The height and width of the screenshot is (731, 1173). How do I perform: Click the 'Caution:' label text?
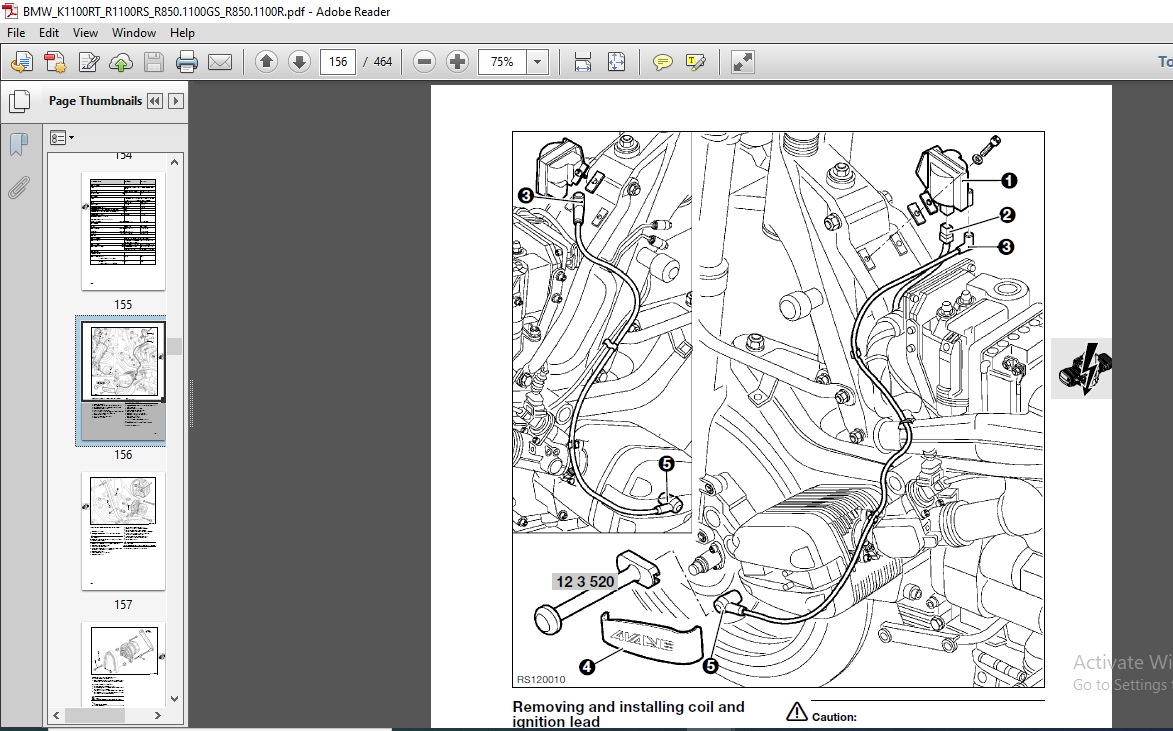point(834,717)
